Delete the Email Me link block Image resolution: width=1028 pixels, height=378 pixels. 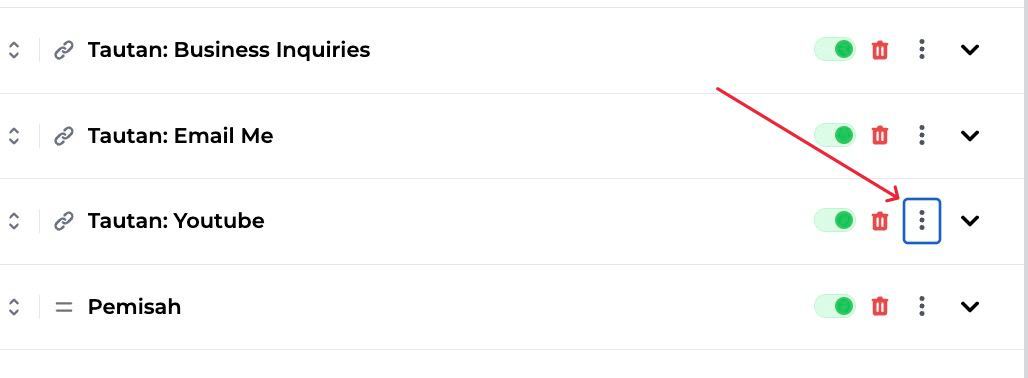pyautogui.click(x=880, y=136)
